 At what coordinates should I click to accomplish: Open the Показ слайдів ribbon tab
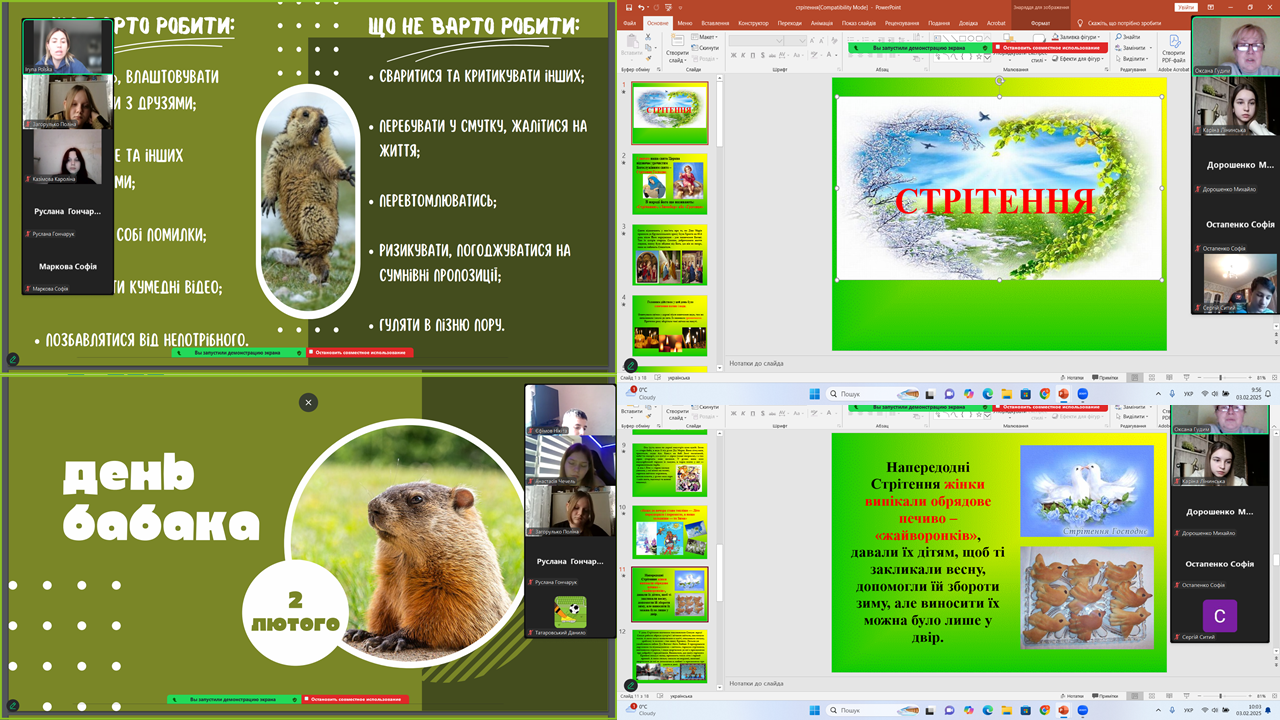click(858, 23)
